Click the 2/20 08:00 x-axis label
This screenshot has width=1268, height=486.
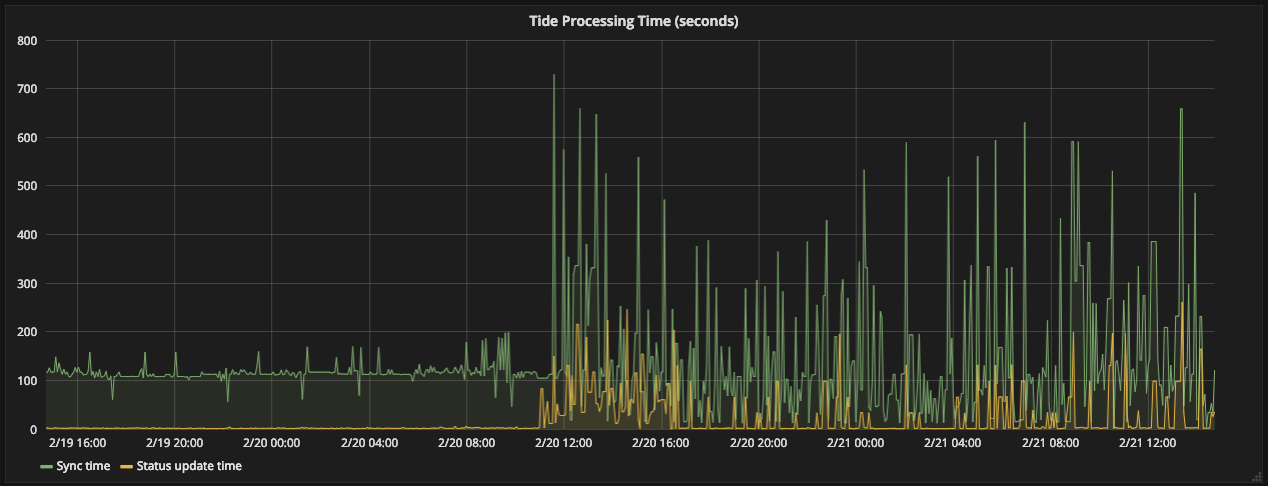466,442
